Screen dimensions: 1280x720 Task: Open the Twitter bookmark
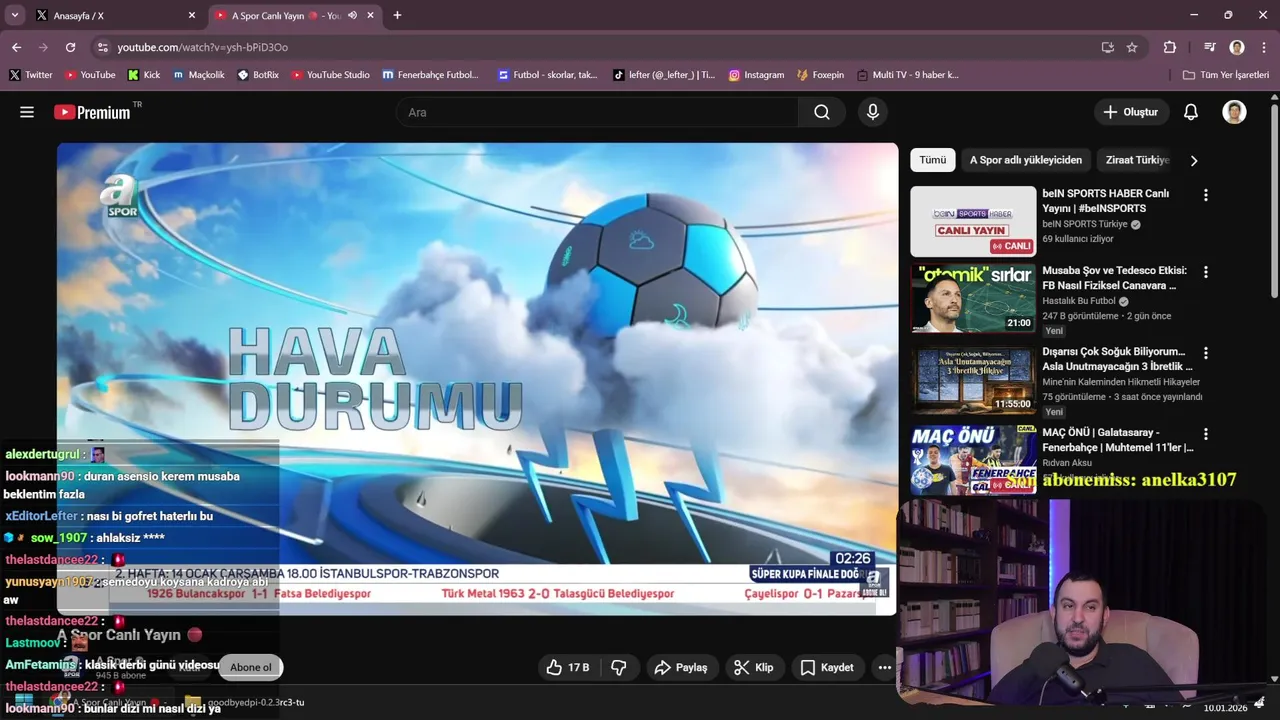[30, 75]
